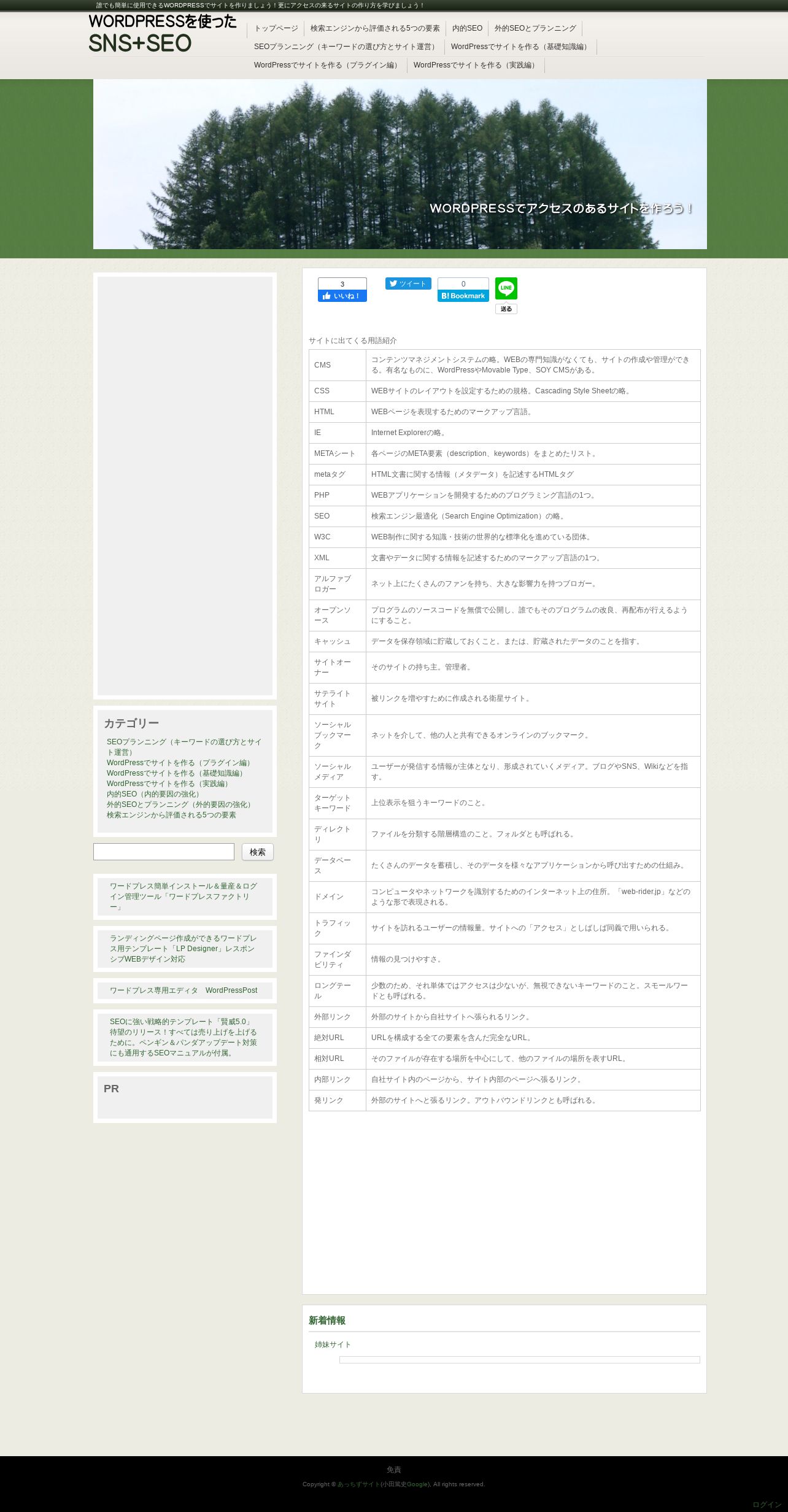Click the ファインダビリティ term cell
The height and width of the screenshot is (1512, 788).
tap(338, 960)
